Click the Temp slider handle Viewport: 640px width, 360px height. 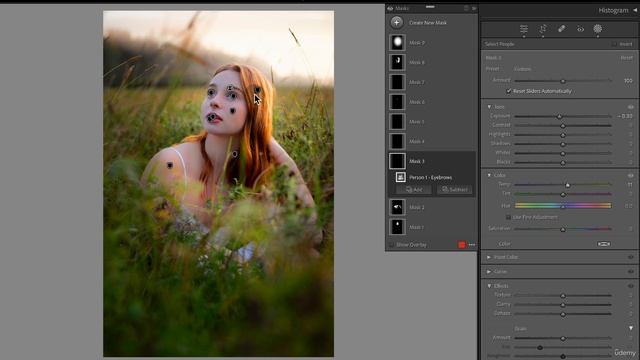coord(567,185)
